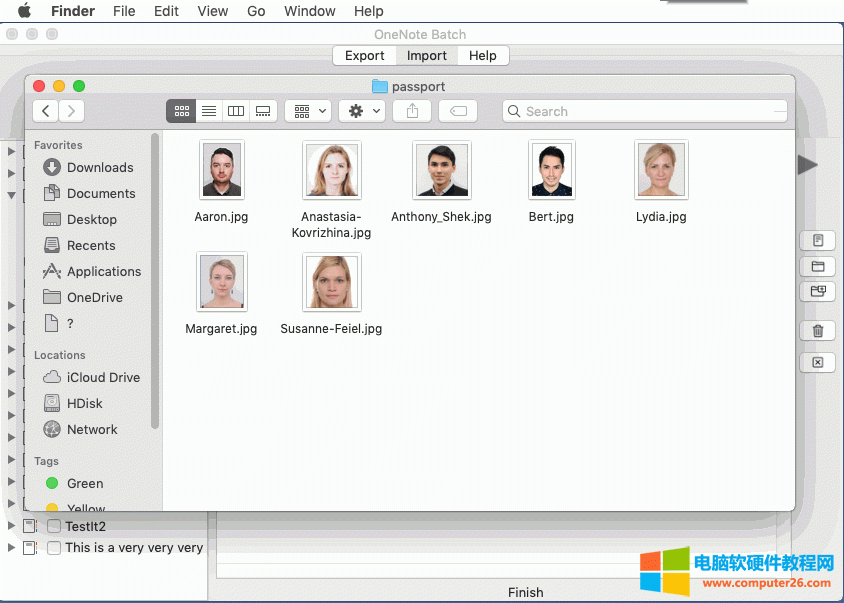Switch to icon view in the toolbar
The height and width of the screenshot is (603, 844).
tap(181, 111)
